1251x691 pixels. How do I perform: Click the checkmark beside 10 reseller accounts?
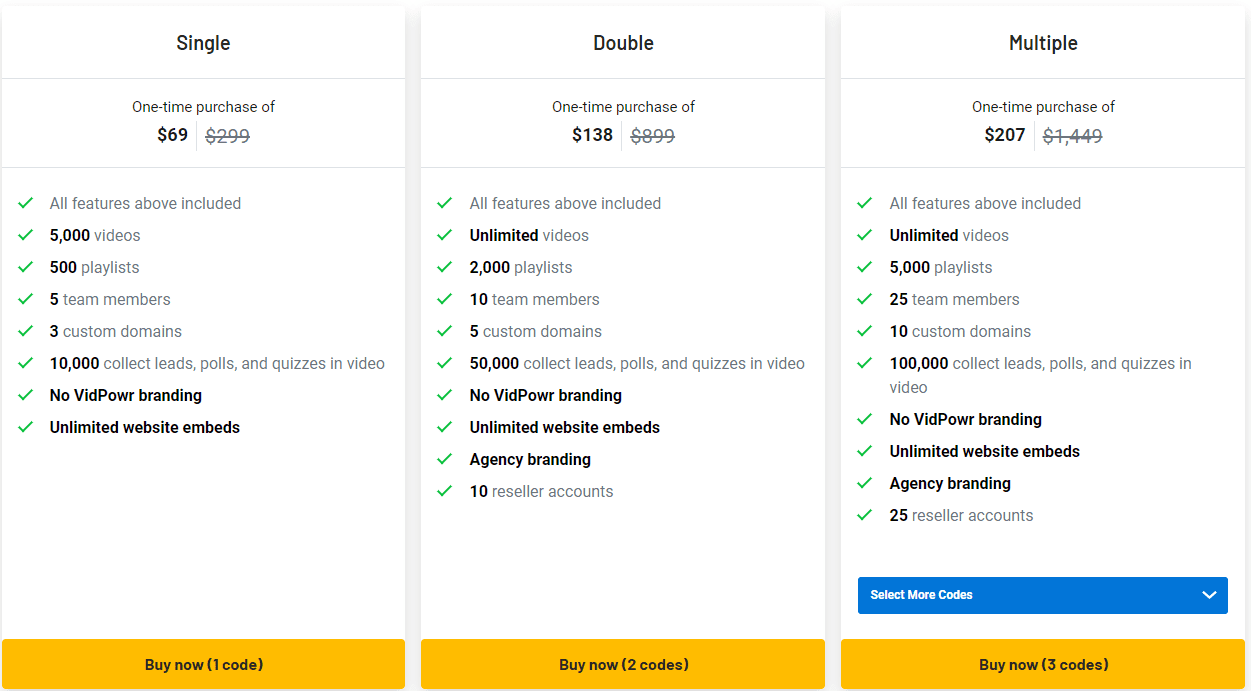tap(446, 491)
